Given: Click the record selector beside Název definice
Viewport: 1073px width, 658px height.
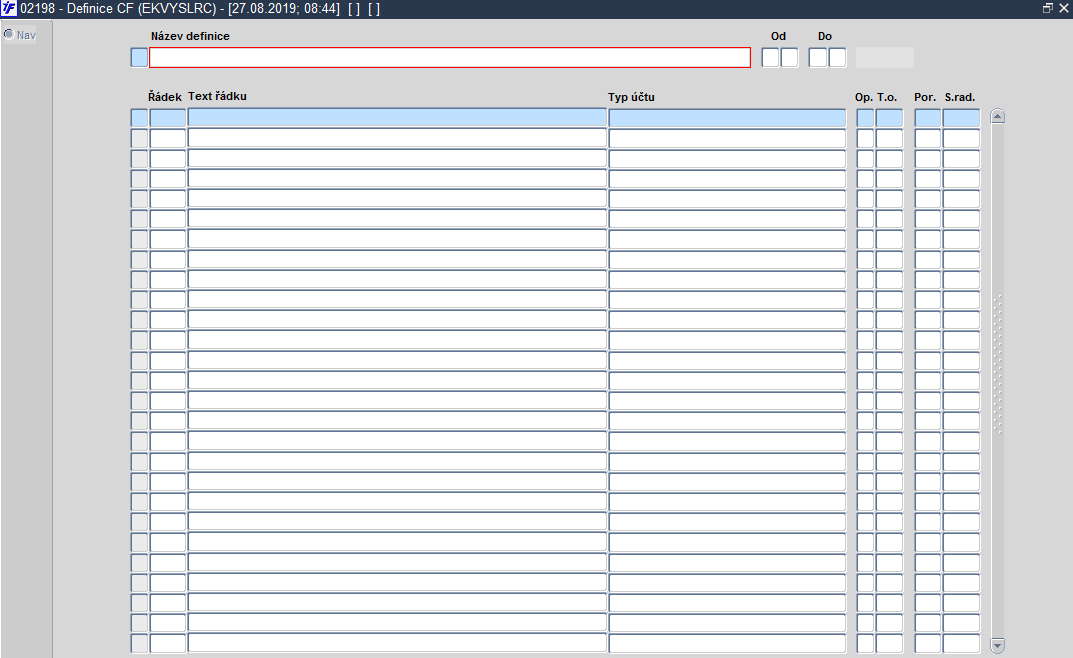Looking at the screenshot, I should [x=139, y=57].
